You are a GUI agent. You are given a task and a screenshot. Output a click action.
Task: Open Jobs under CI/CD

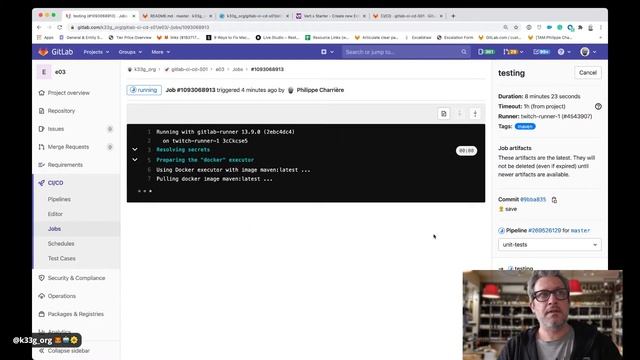54,229
